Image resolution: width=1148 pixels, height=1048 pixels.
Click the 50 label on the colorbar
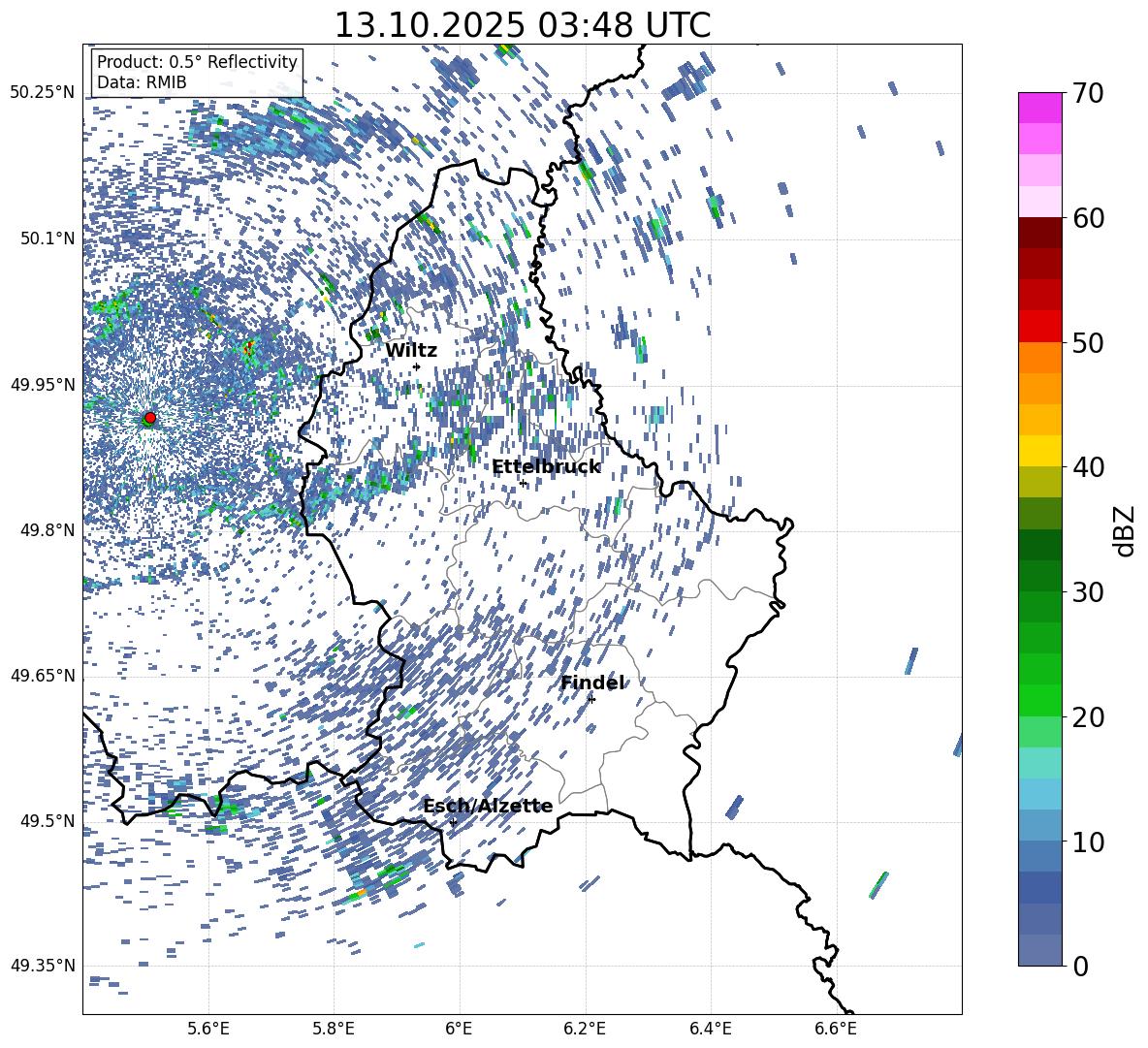point(1088,343)
